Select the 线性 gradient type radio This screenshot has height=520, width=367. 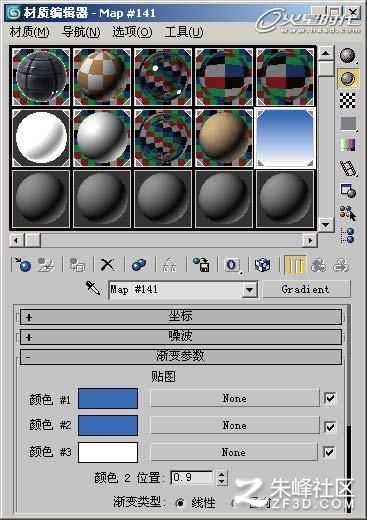[180, 502]
